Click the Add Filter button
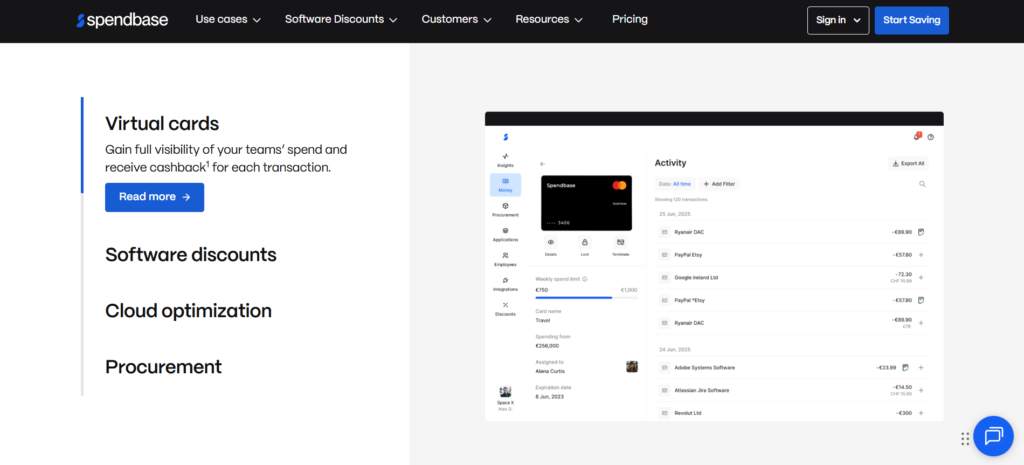This screenshot has height=465, width=1024. click(x=719, y=184)
